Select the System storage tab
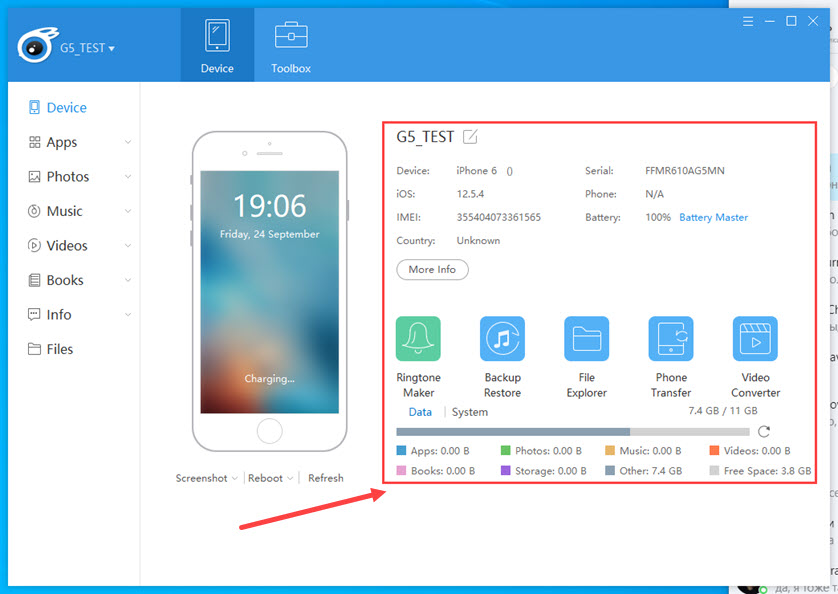838x594 pixels. click(x=470, y=412)
